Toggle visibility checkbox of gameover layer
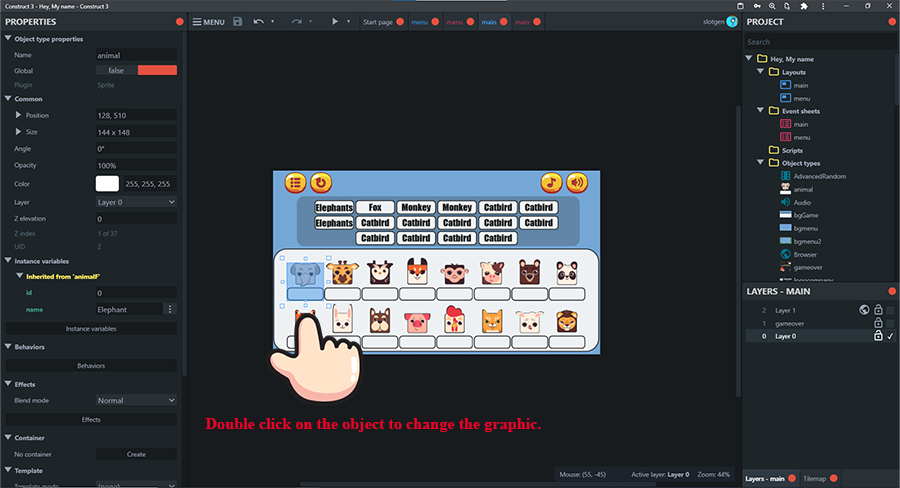Image resolution: width=900 pixels, height=488 pixels. point(890,323)
